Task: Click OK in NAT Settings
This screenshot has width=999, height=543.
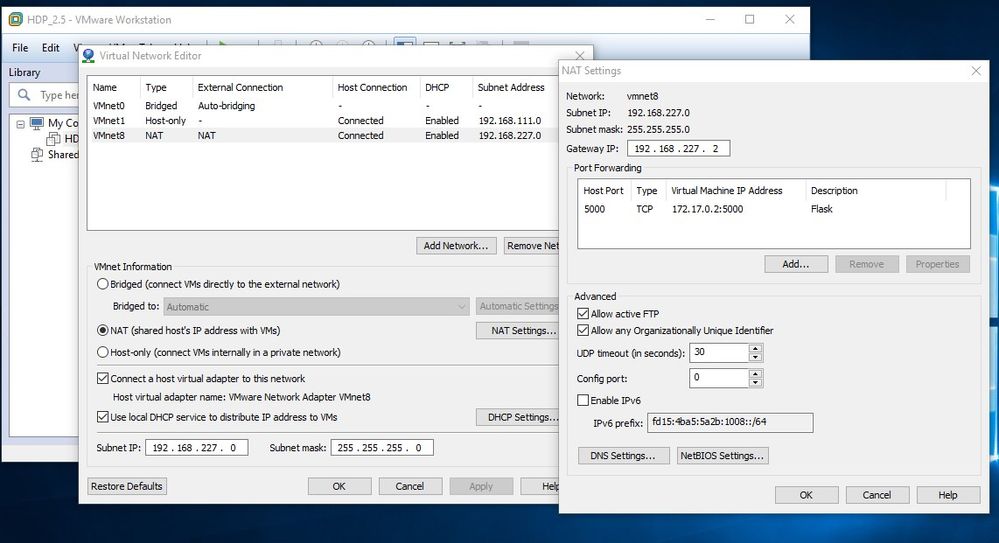Action: pos(807,495)
